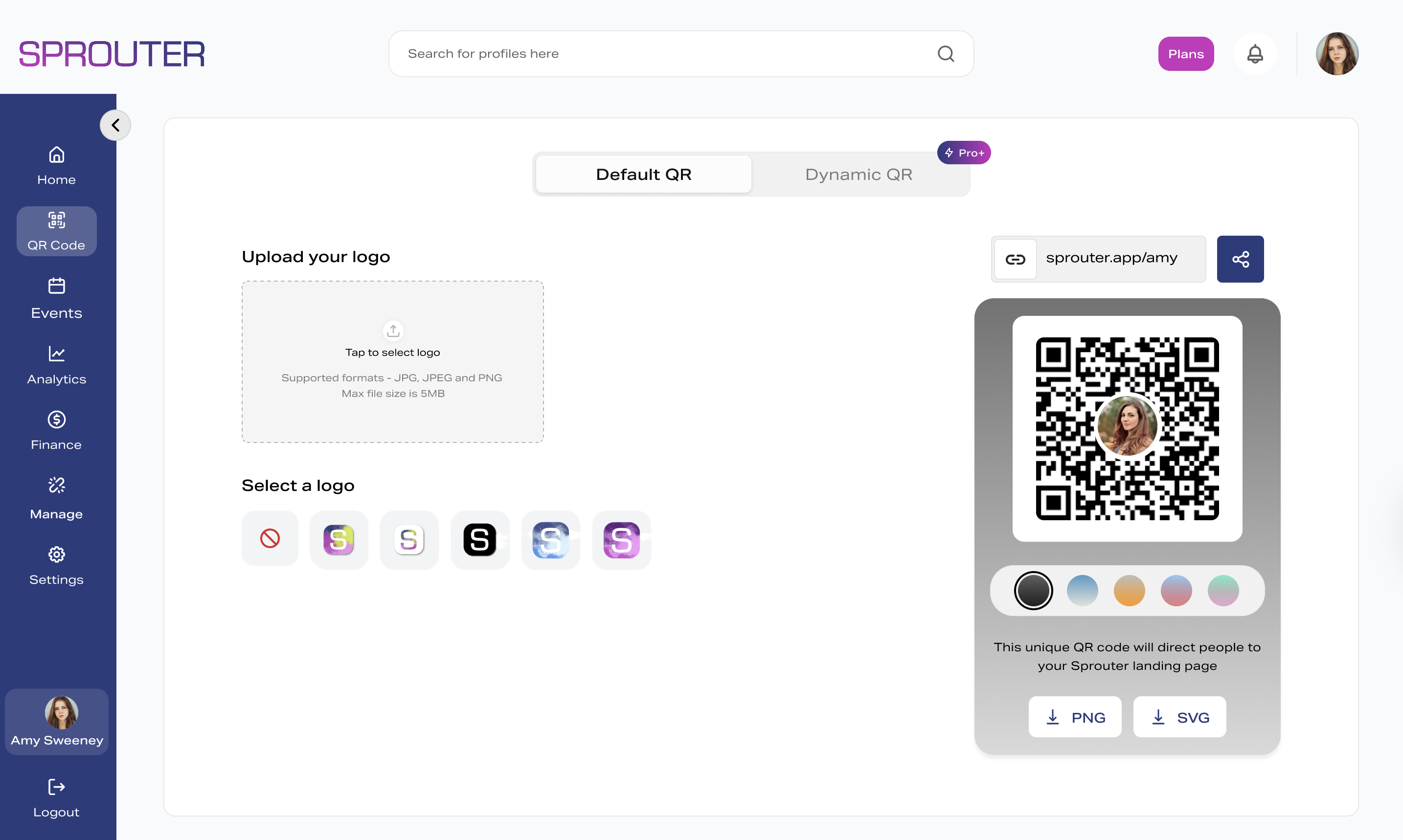Click the notification bell

(1255, 53)
